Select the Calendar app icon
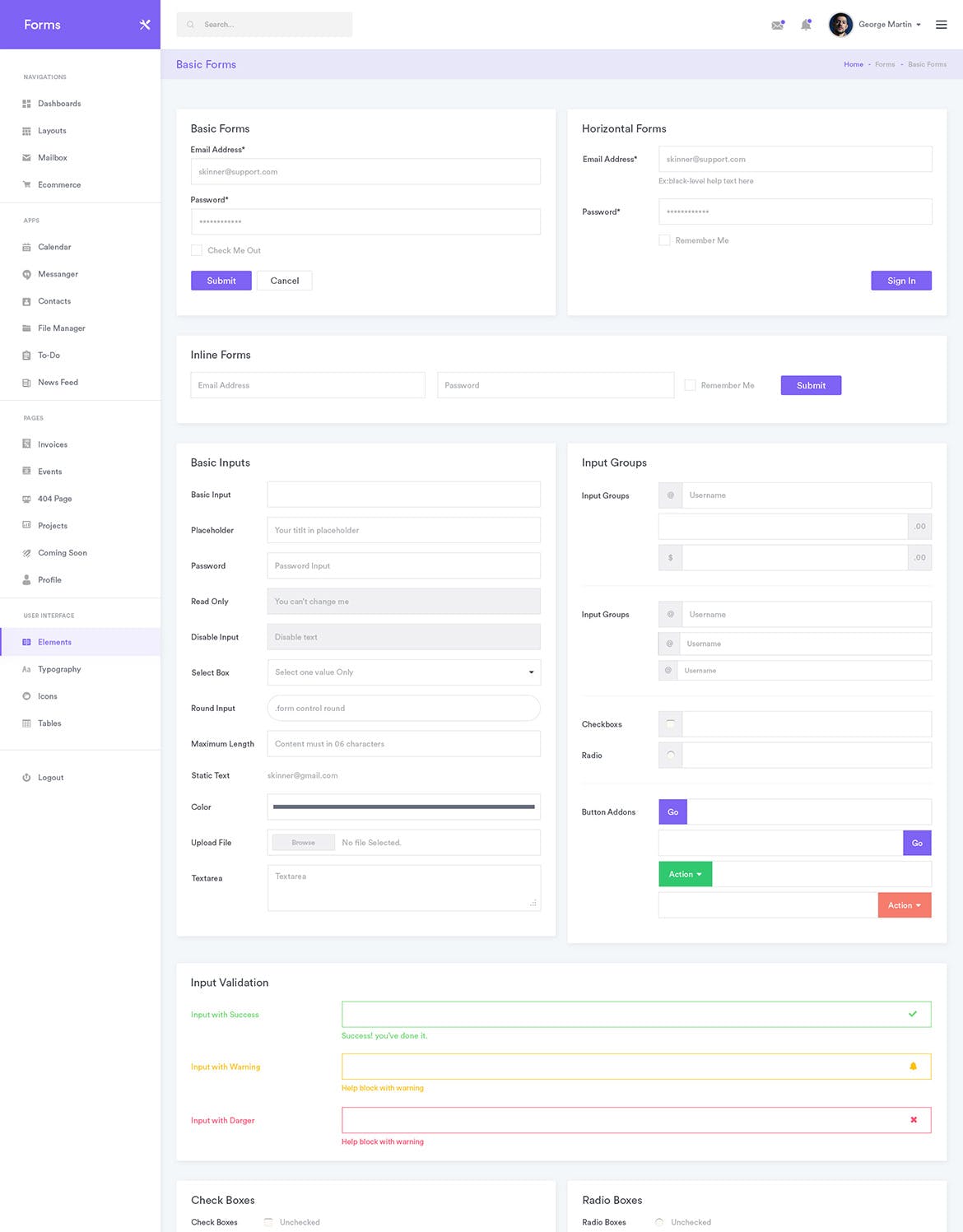 [x=27, y=247]
